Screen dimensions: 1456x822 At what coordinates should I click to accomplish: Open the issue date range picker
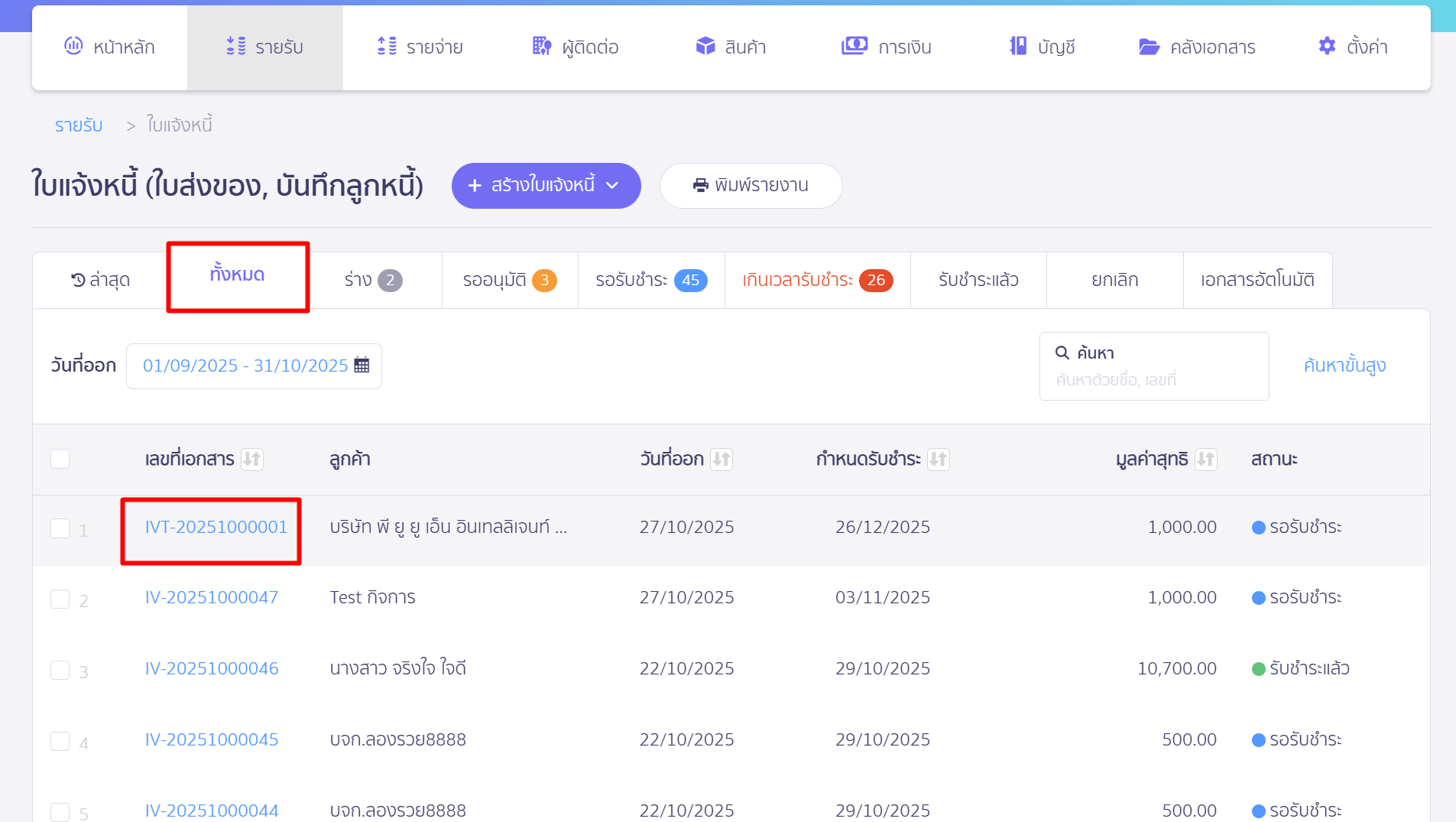tap(254, 366)
